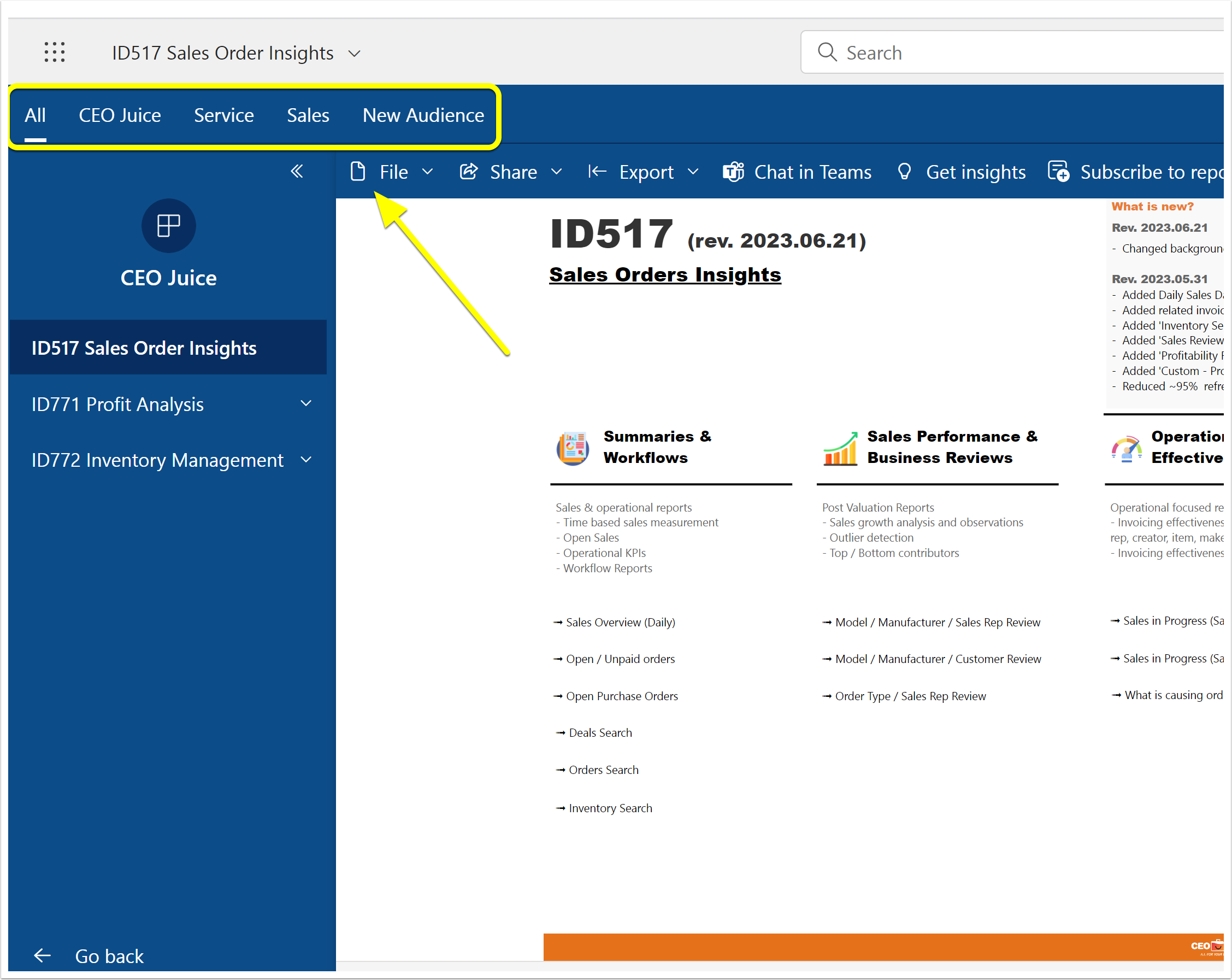
Task: Click Get insights label
Action: 975,172
